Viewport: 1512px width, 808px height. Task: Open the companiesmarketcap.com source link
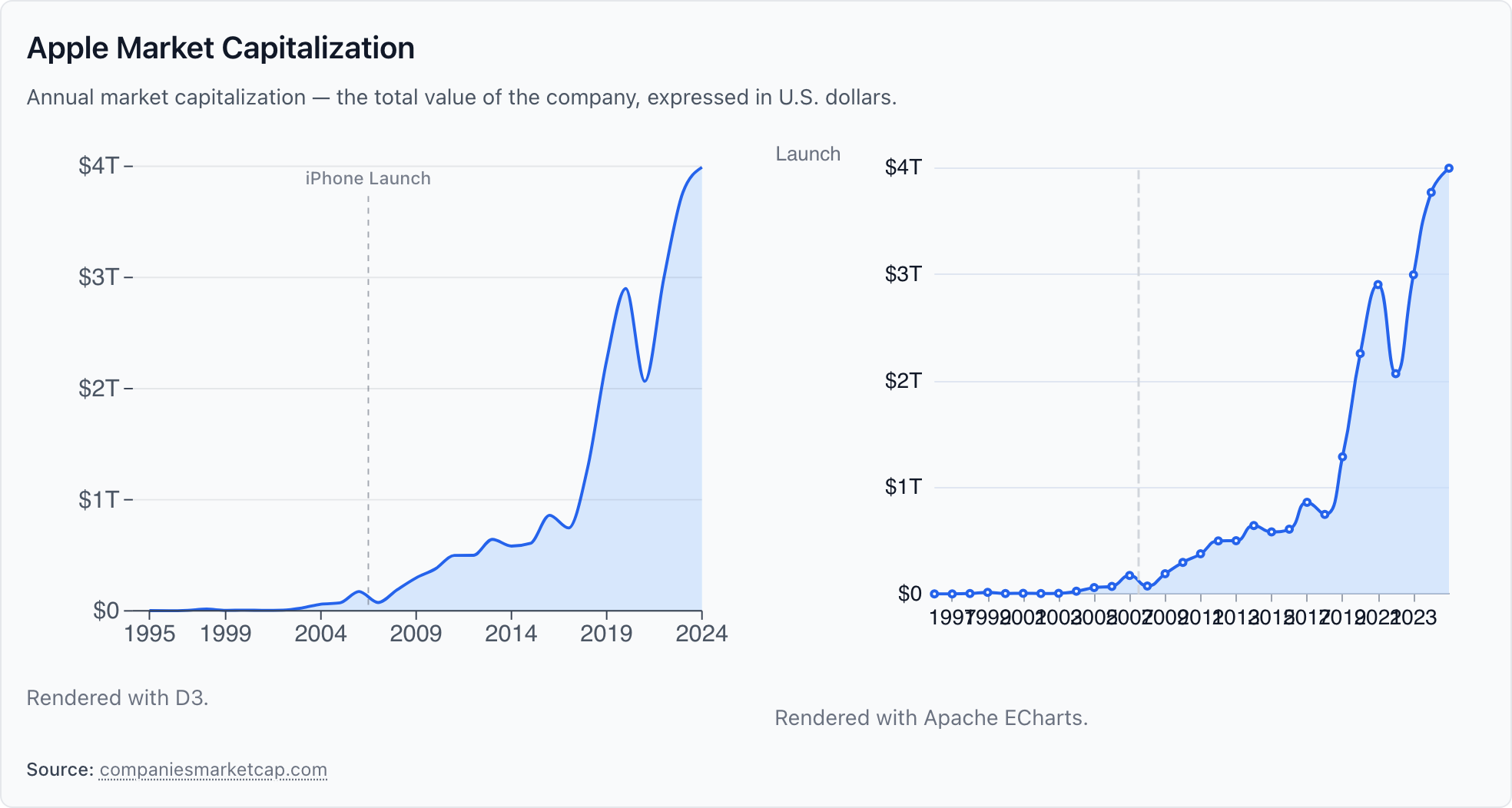point(213,770)
